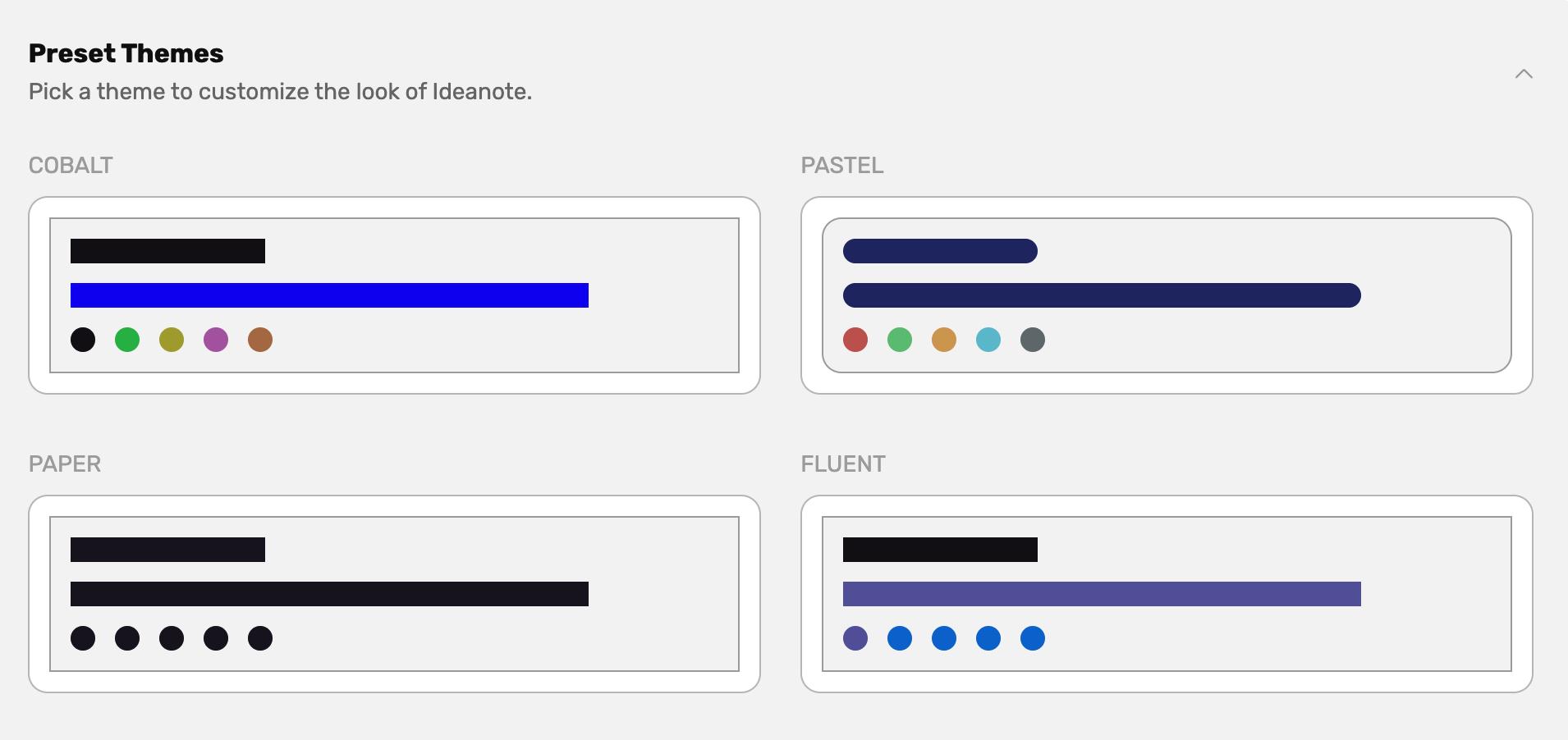Click the purple swatch in FLUENT theme
1568x740 pixels.
[856, 637]
